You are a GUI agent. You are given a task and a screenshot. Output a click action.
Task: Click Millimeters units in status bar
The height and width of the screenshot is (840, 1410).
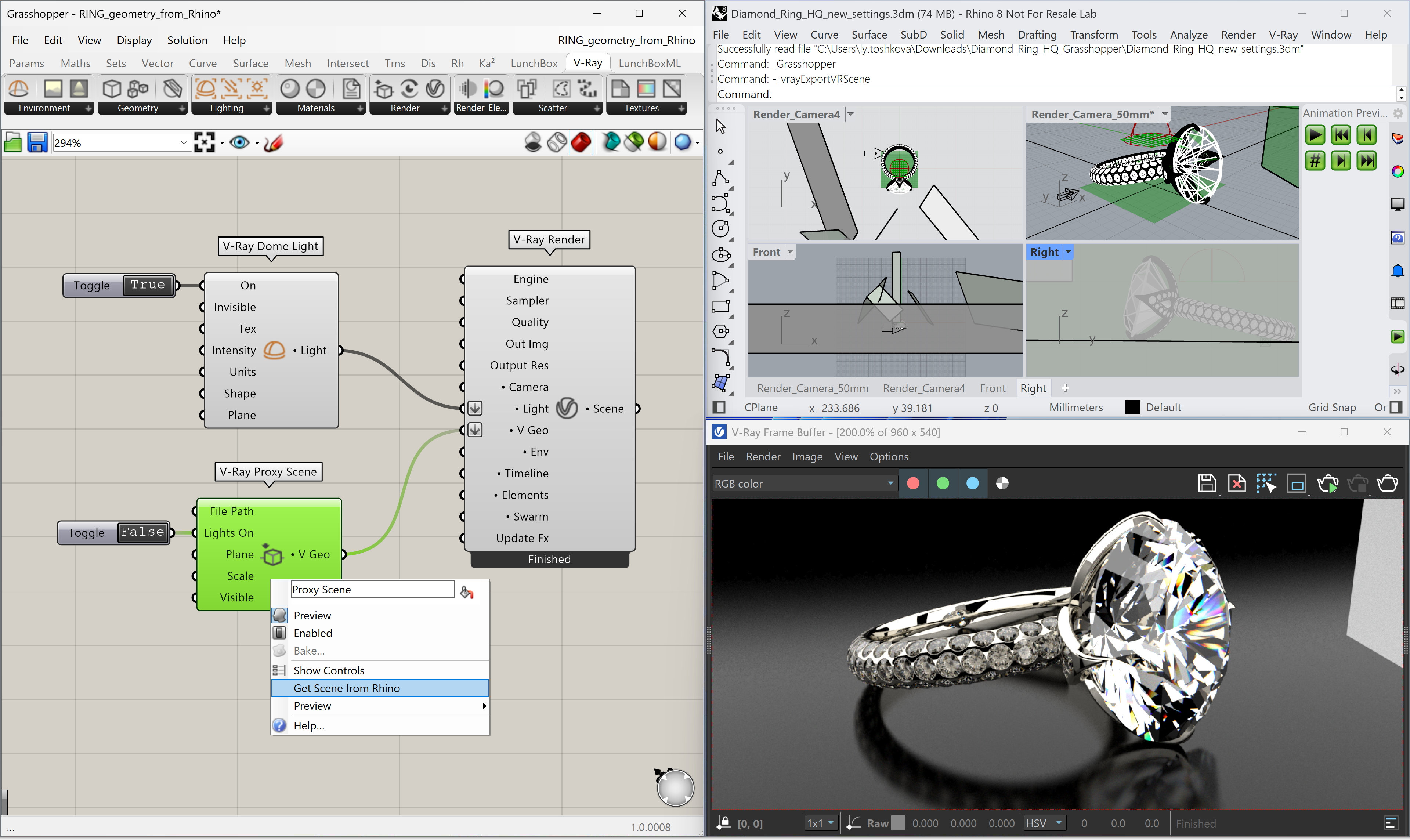(x=1075, y=408)
